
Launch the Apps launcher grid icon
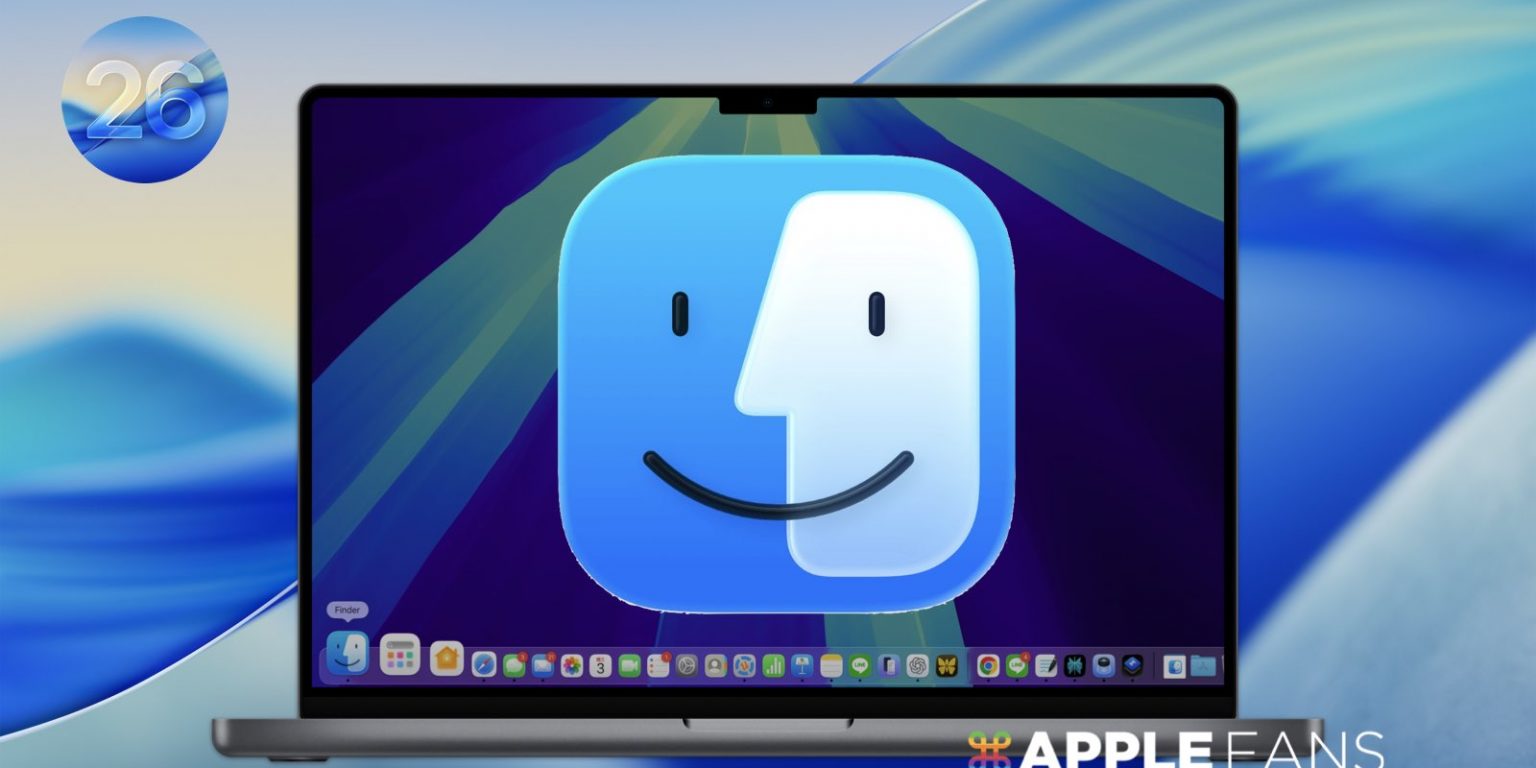(x=400, y=656)
